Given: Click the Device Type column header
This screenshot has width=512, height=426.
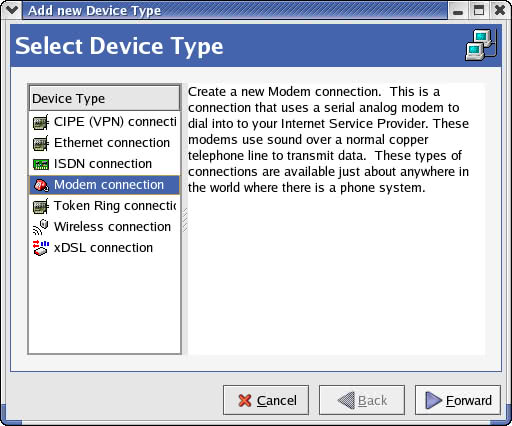Looking at the screenshot, I should [x=104, y=98].
